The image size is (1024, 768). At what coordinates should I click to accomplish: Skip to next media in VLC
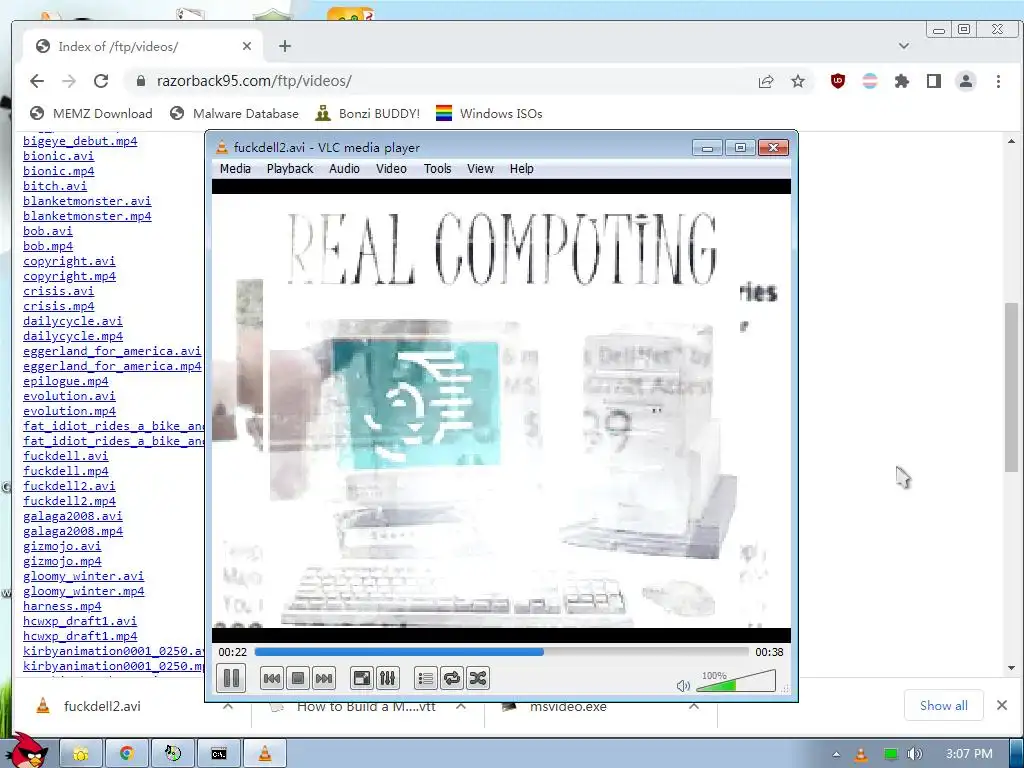pos(324,679)
